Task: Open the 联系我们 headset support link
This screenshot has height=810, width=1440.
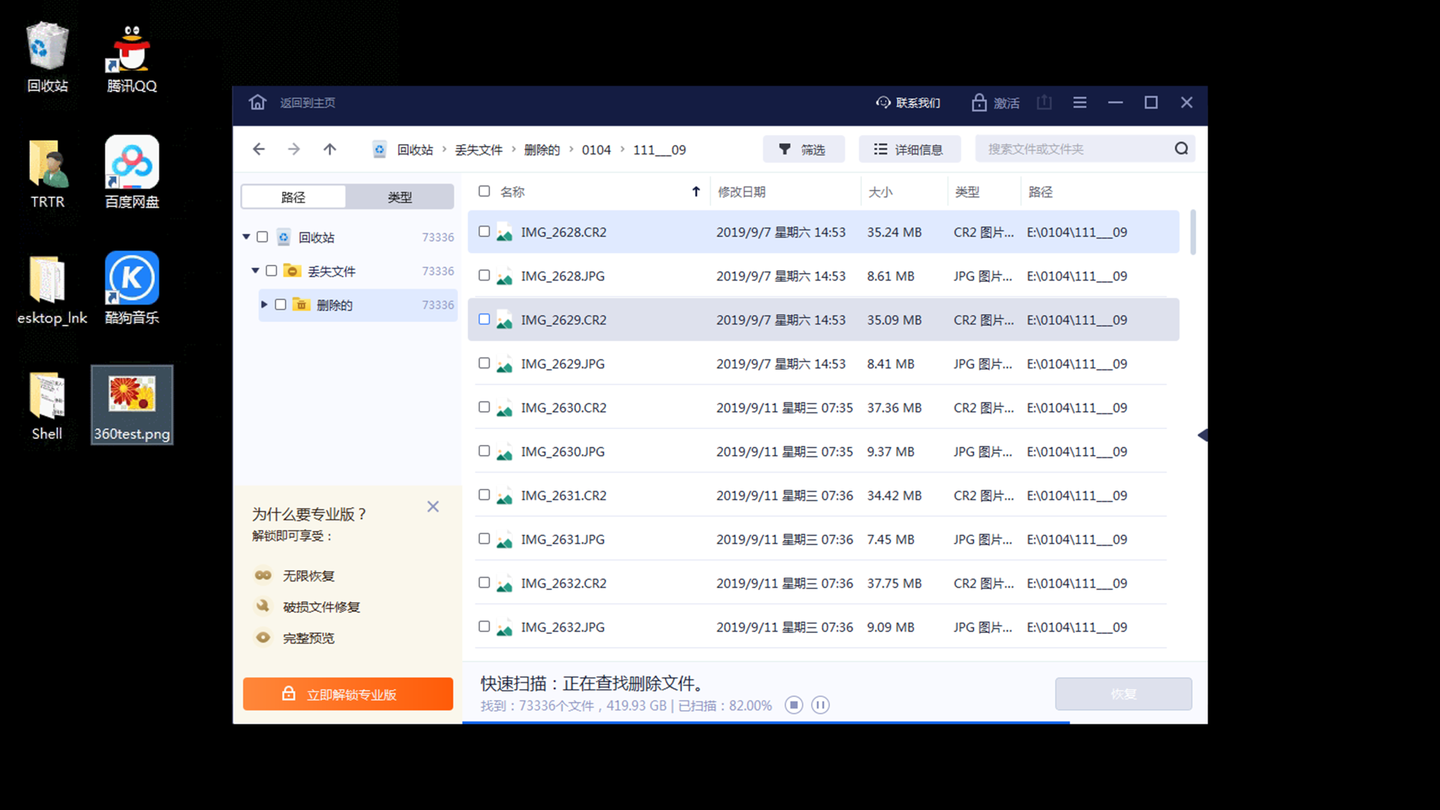Action: coord(908,103)
